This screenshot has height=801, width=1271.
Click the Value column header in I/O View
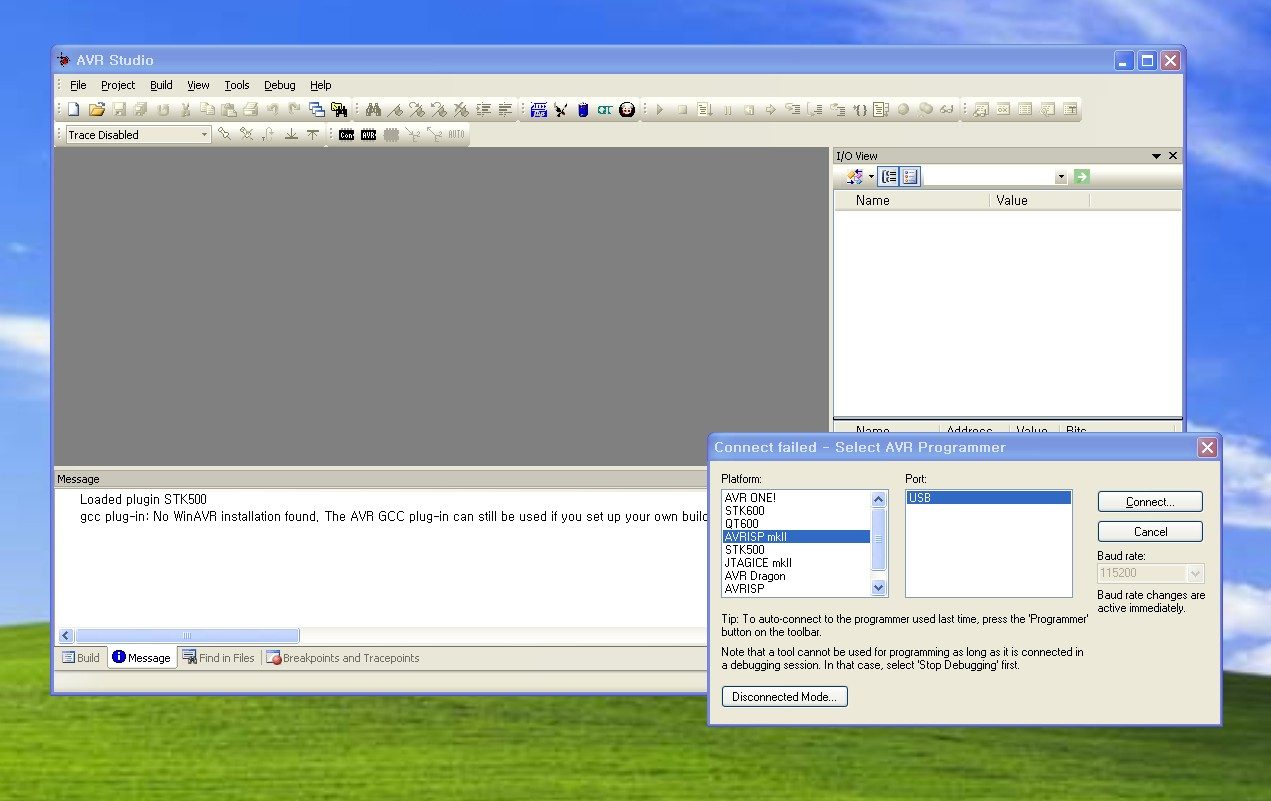1039,201
